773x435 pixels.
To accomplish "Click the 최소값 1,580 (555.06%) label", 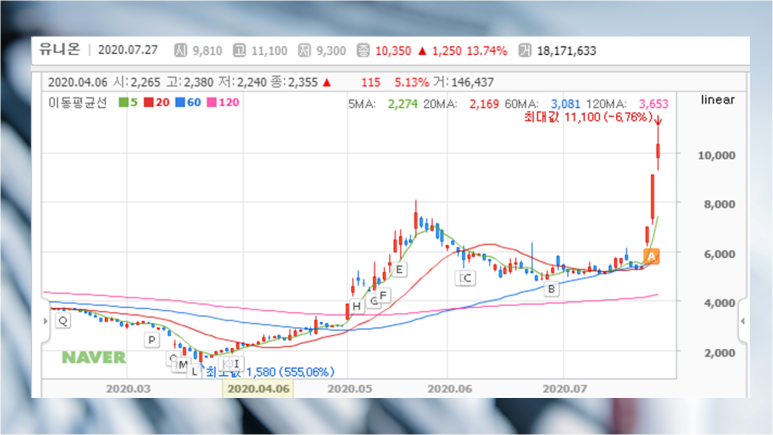I will tap(270, 372).
